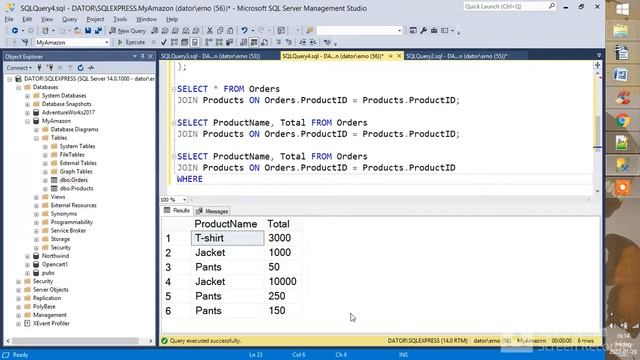
Task: Expand the Security folder under server
Action: [18, 282]
